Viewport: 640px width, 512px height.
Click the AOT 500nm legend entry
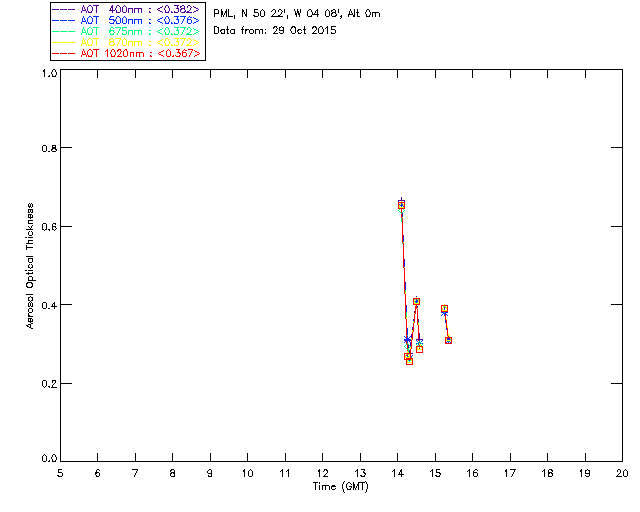pos(126,20)
